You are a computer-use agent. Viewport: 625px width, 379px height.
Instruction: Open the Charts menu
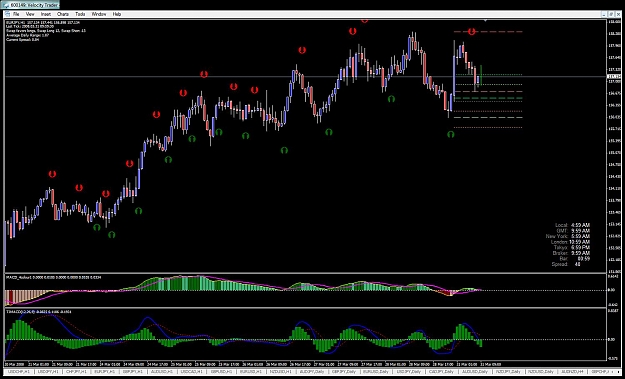[63, 14]
